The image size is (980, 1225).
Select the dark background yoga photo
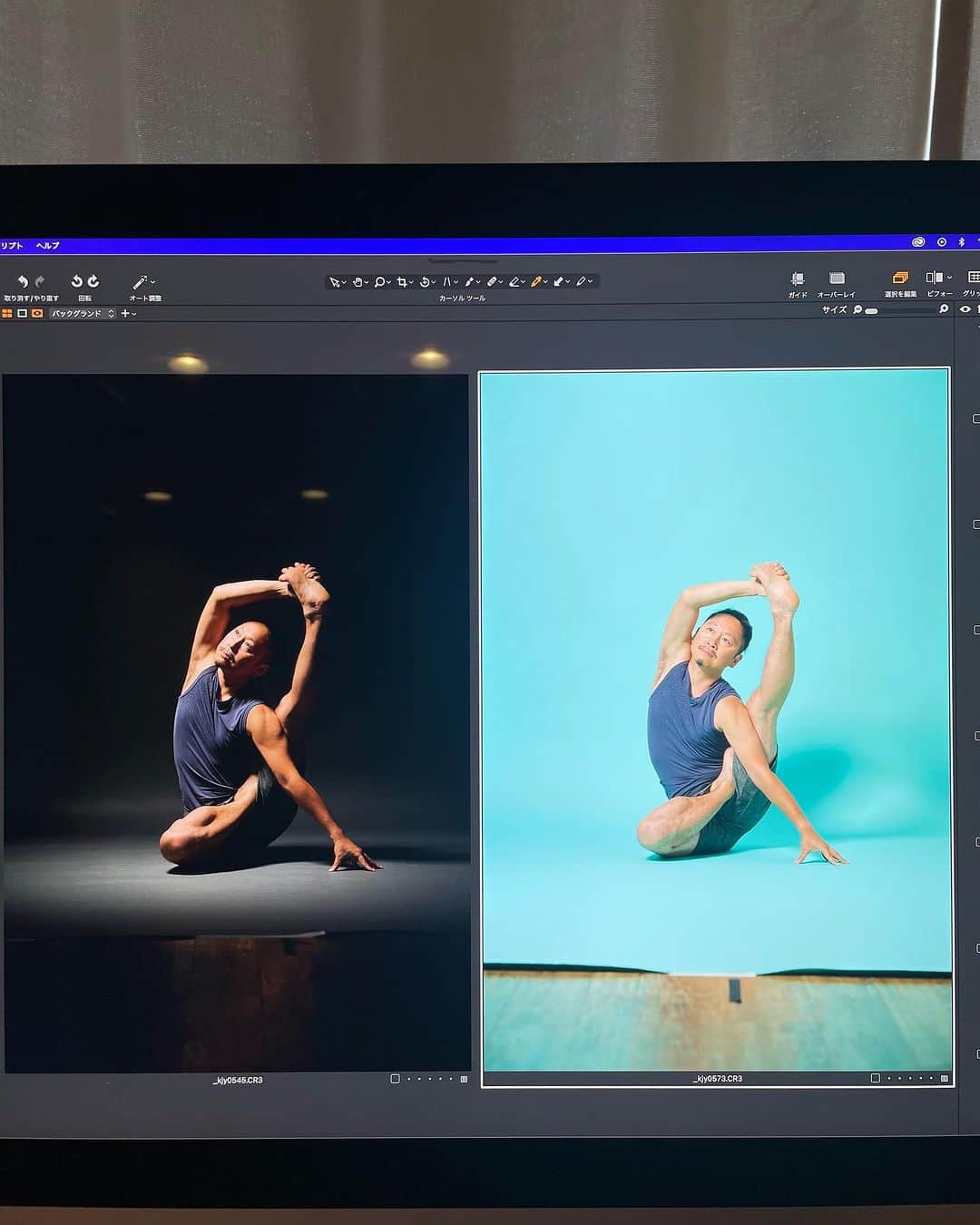tap(237, 723)
